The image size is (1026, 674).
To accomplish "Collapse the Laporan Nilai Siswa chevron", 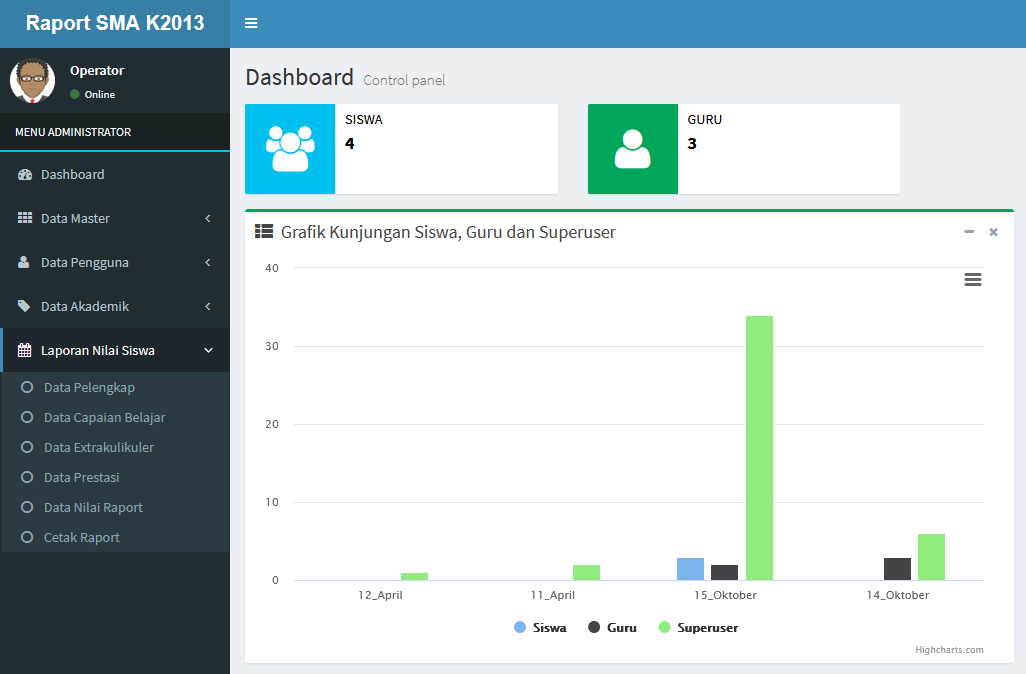I will click(208, 350).
